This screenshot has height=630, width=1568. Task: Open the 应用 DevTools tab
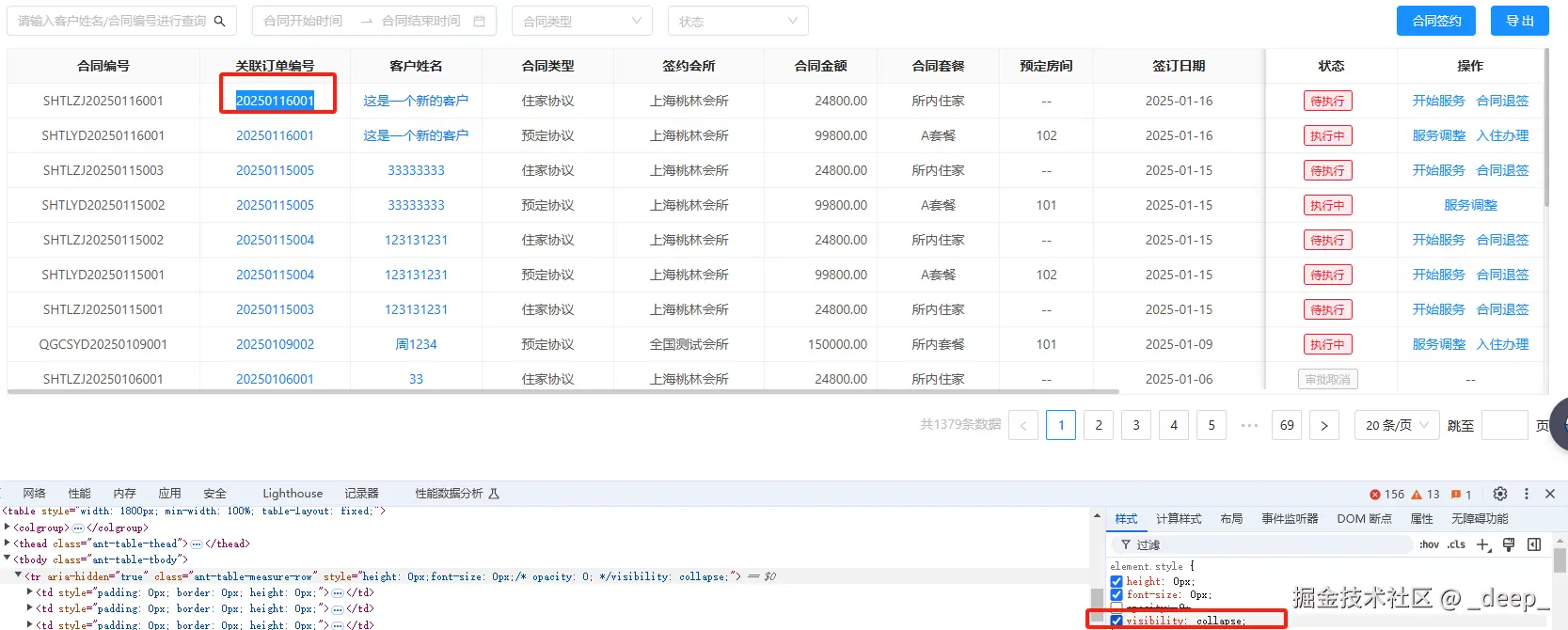coord(169,494)
